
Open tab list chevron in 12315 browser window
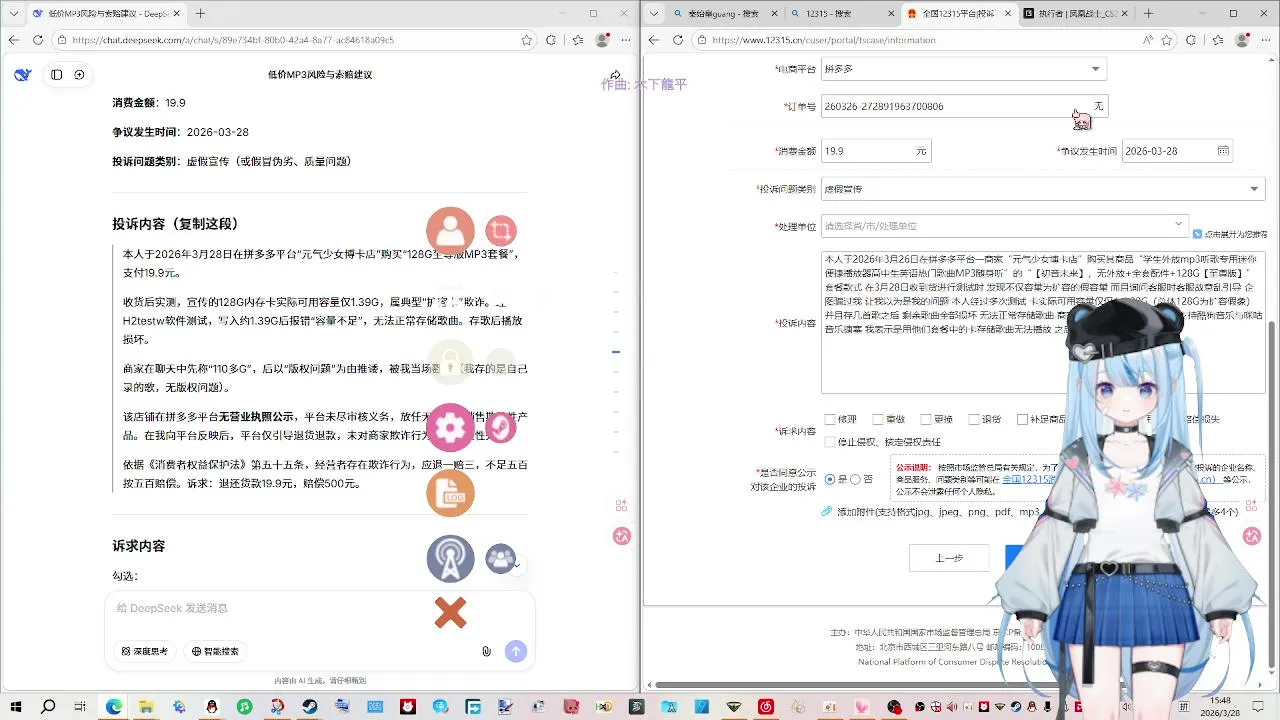coord(654,13)
